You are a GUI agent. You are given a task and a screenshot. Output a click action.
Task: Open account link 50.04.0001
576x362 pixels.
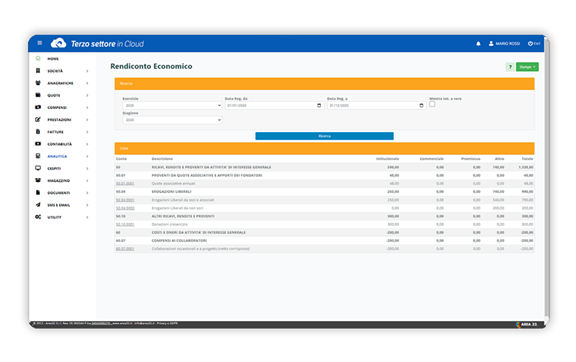(x=125, y=200)
